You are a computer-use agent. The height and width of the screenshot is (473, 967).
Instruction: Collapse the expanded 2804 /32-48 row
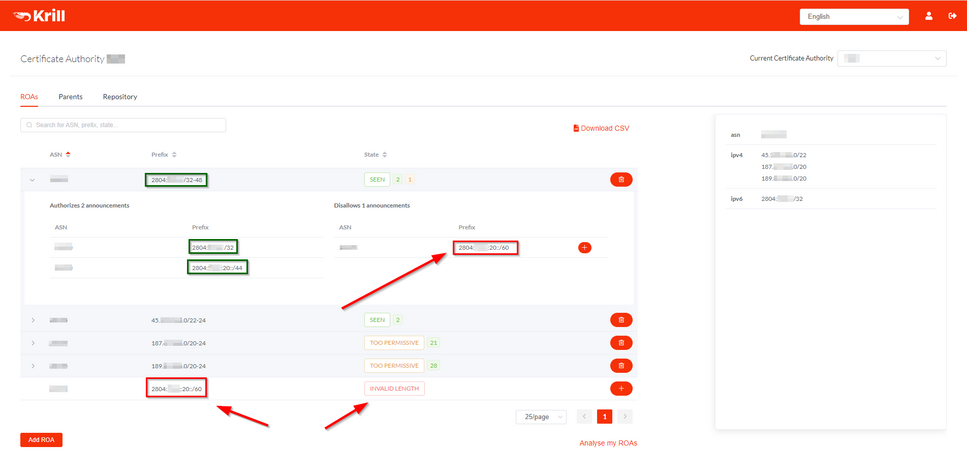coord(33,180)
